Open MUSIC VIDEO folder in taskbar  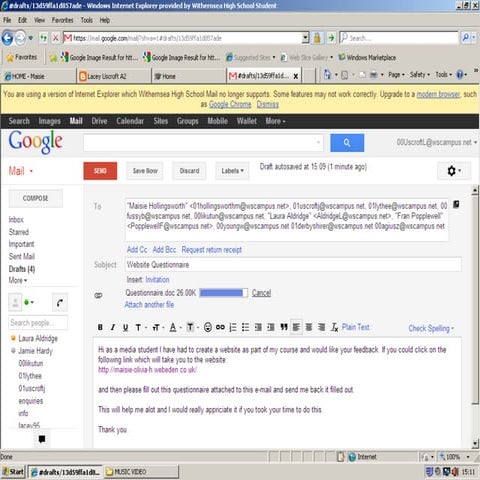(x=142, y=472)
